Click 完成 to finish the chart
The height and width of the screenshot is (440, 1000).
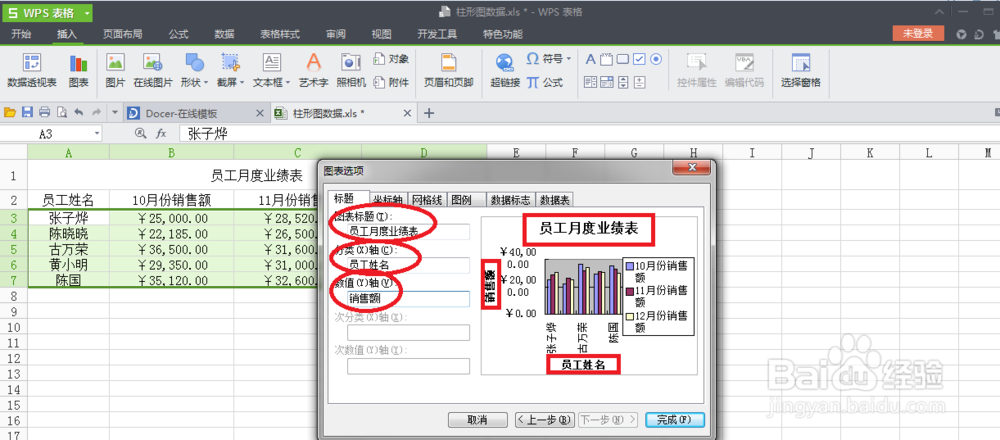[x=675, y=420]
